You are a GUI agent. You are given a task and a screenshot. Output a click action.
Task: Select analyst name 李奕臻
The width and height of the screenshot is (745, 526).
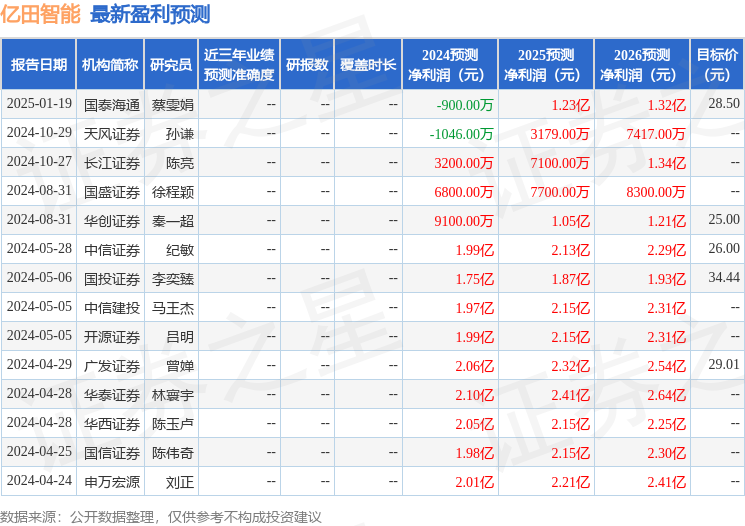(172, 279)
